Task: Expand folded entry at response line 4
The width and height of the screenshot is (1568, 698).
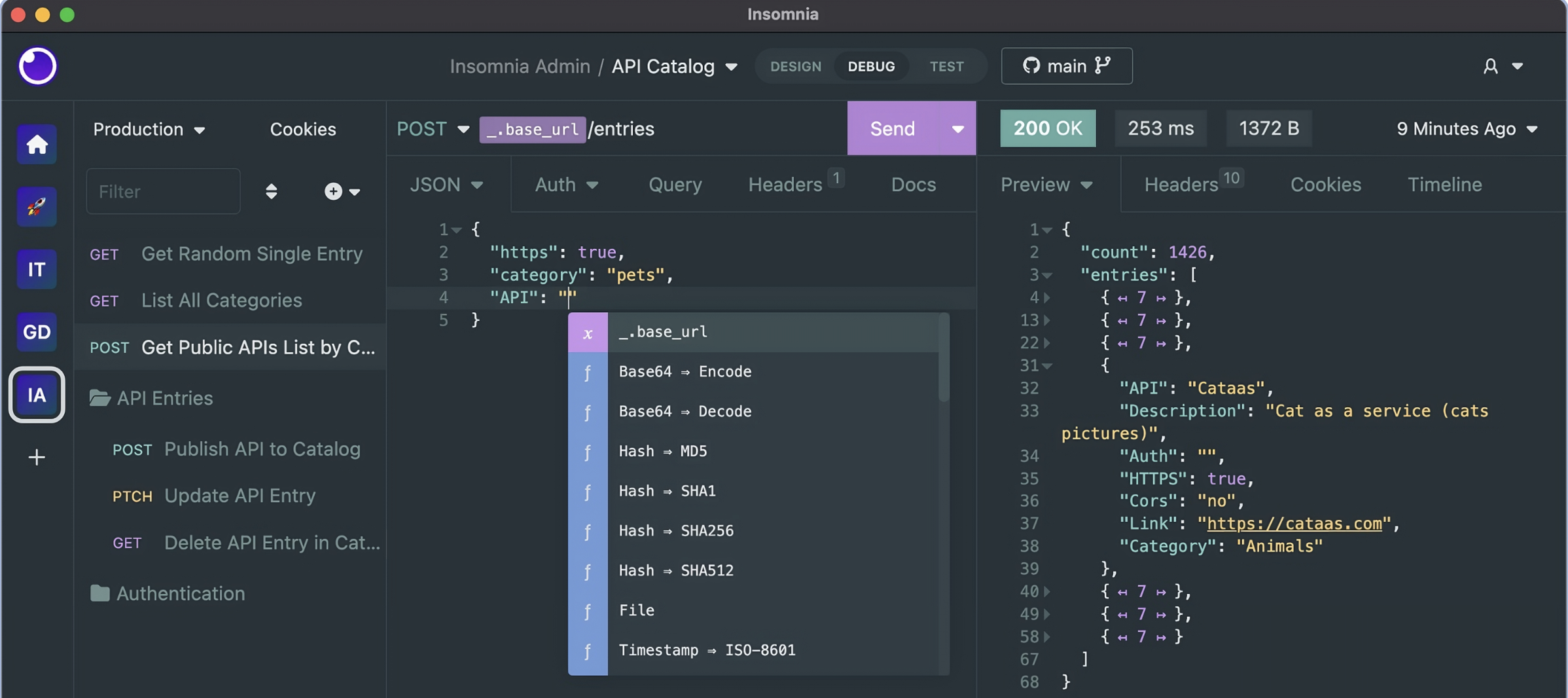Action: tap(1046, 298)
